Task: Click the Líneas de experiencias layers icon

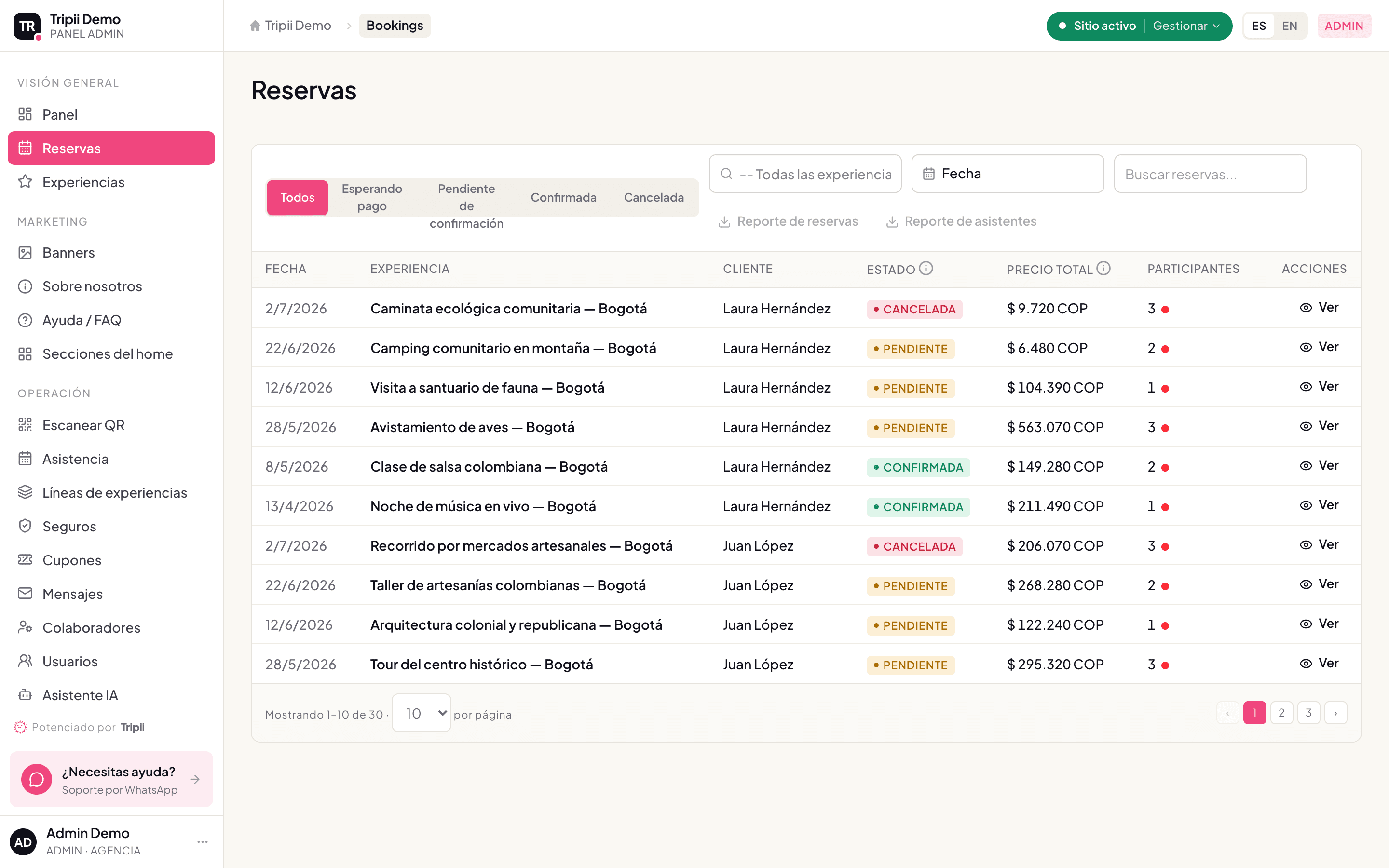Action: [x=25, y=492]
